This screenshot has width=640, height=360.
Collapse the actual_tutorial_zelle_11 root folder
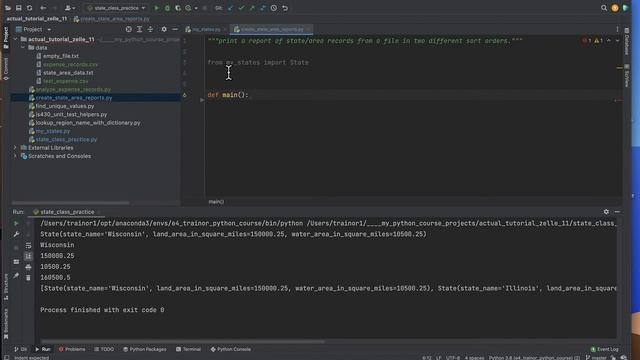tap(16, 39)
